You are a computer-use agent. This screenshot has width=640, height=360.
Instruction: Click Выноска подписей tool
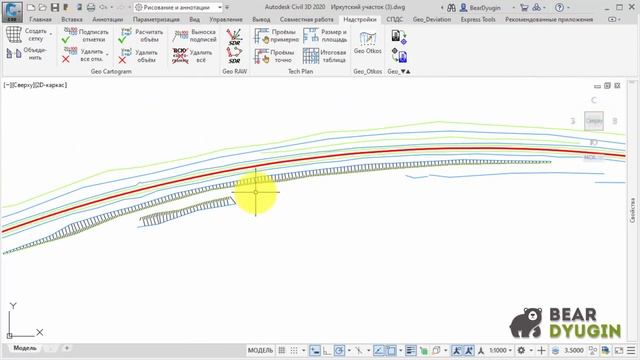pyautogui.click(x=194, y=36)
